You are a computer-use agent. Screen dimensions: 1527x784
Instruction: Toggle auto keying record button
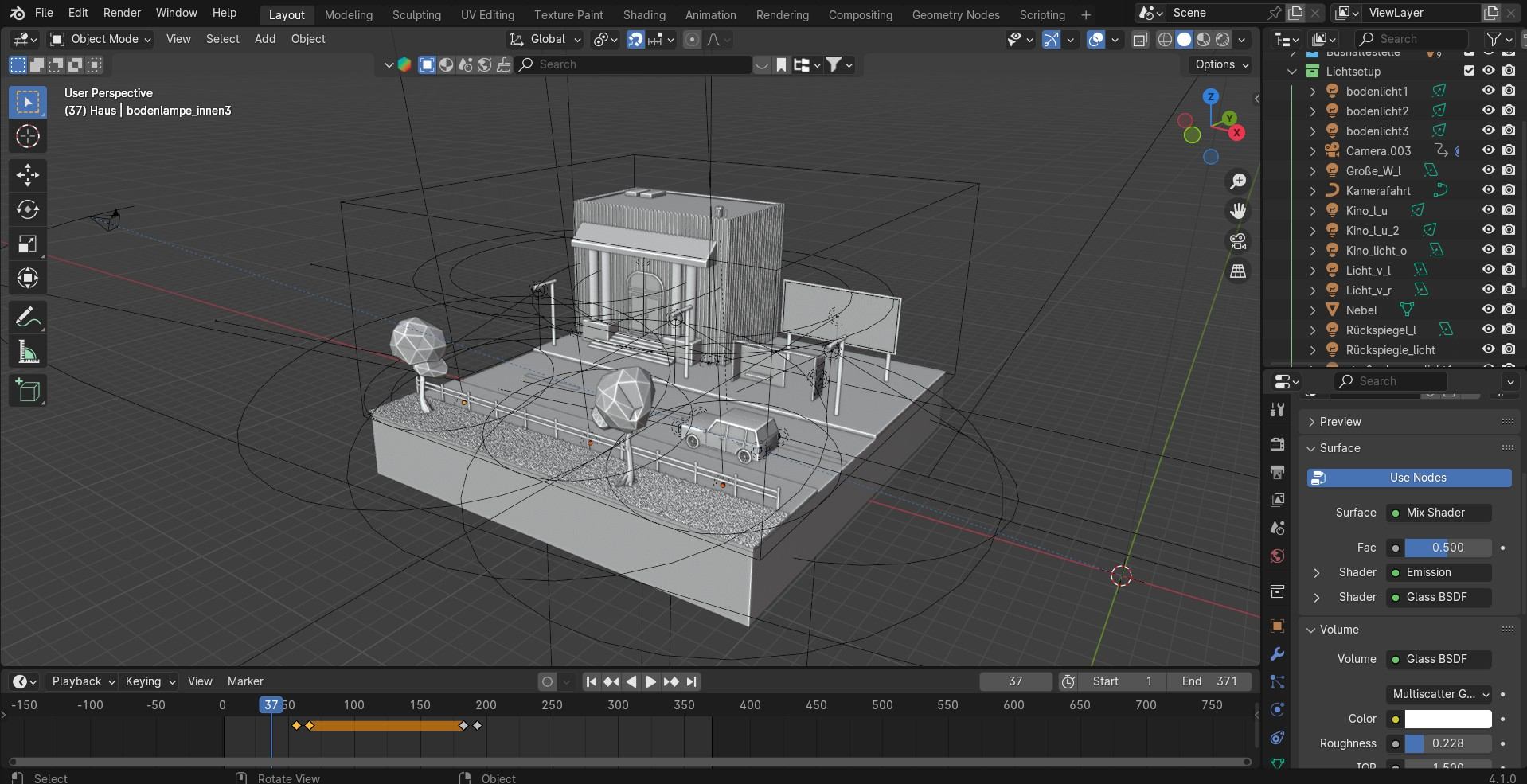point(547,681)
